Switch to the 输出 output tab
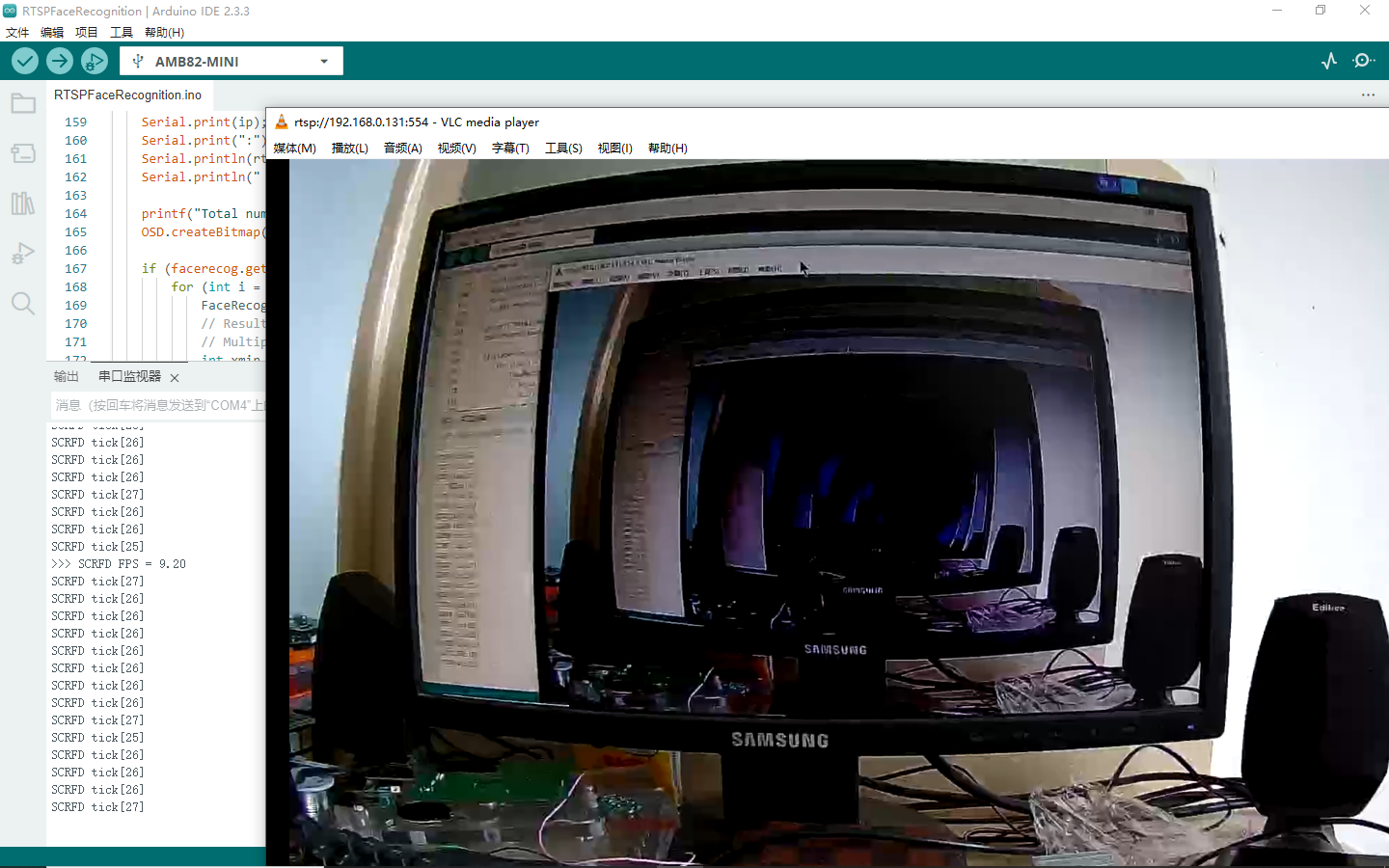Image resolution: width=1389 pixels, height=868 pixels. (67, 376)
